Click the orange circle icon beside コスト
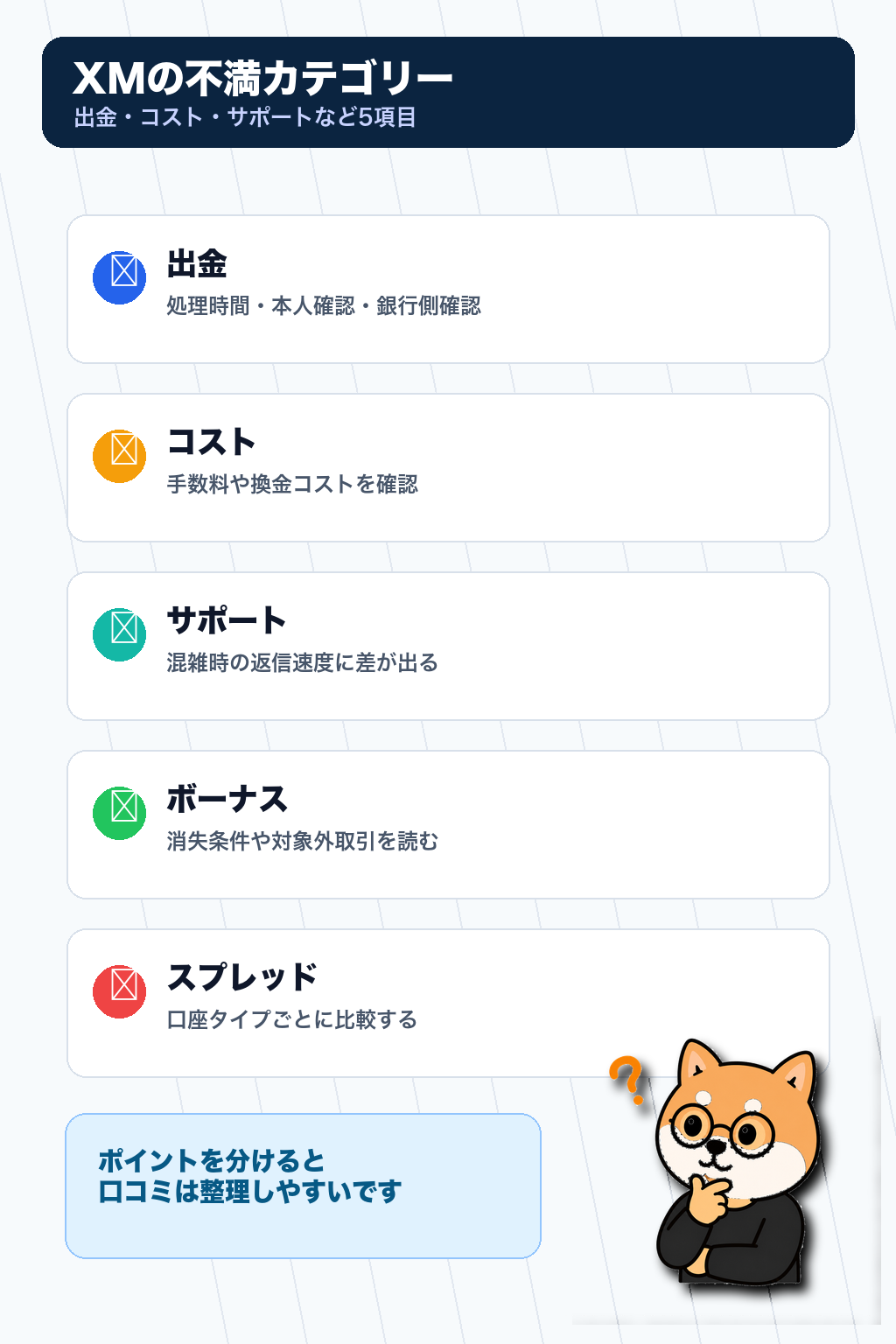This screenshot has height=1344, width=896. 119,456
